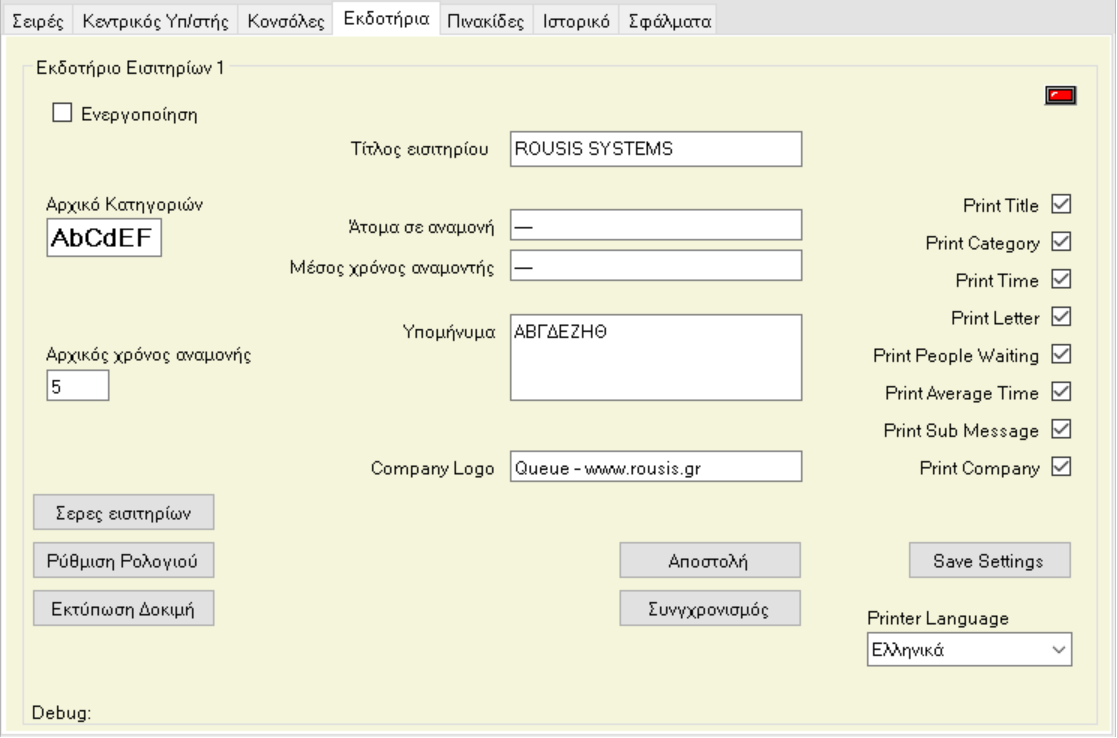Uncheck the Print Title checkbox
This screenshot has height=738, width=1117.
coord(1062,205)
